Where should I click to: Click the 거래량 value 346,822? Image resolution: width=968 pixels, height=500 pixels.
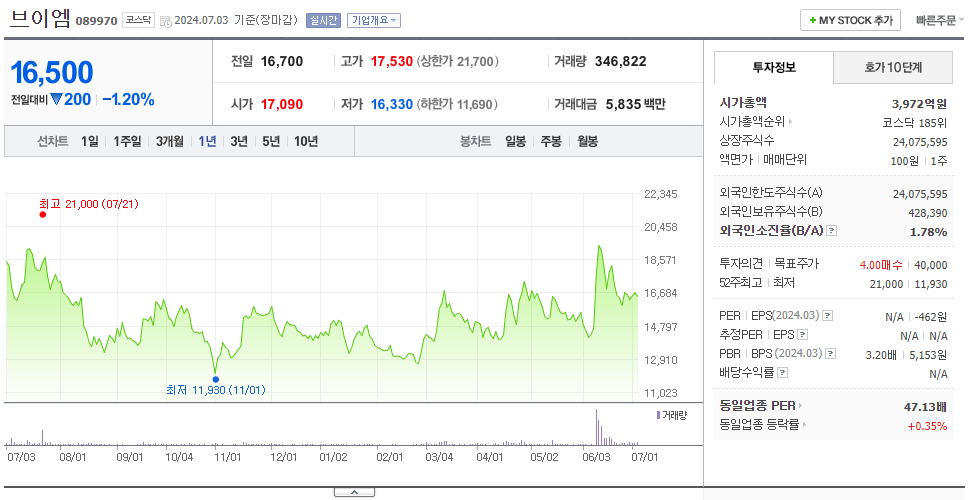pyautogui.click(x=621, y=61)
